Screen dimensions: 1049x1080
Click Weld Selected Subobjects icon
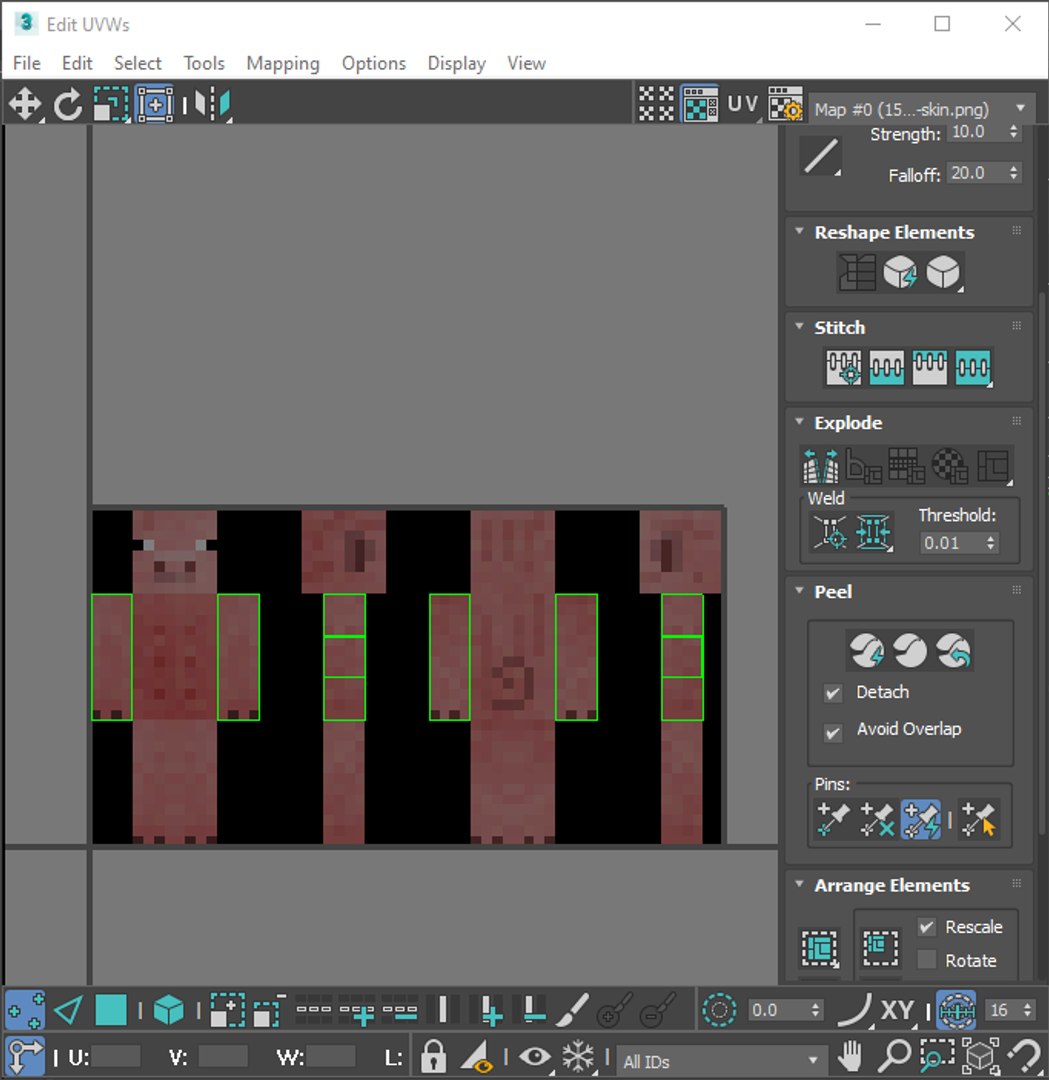tap(873, 532)
